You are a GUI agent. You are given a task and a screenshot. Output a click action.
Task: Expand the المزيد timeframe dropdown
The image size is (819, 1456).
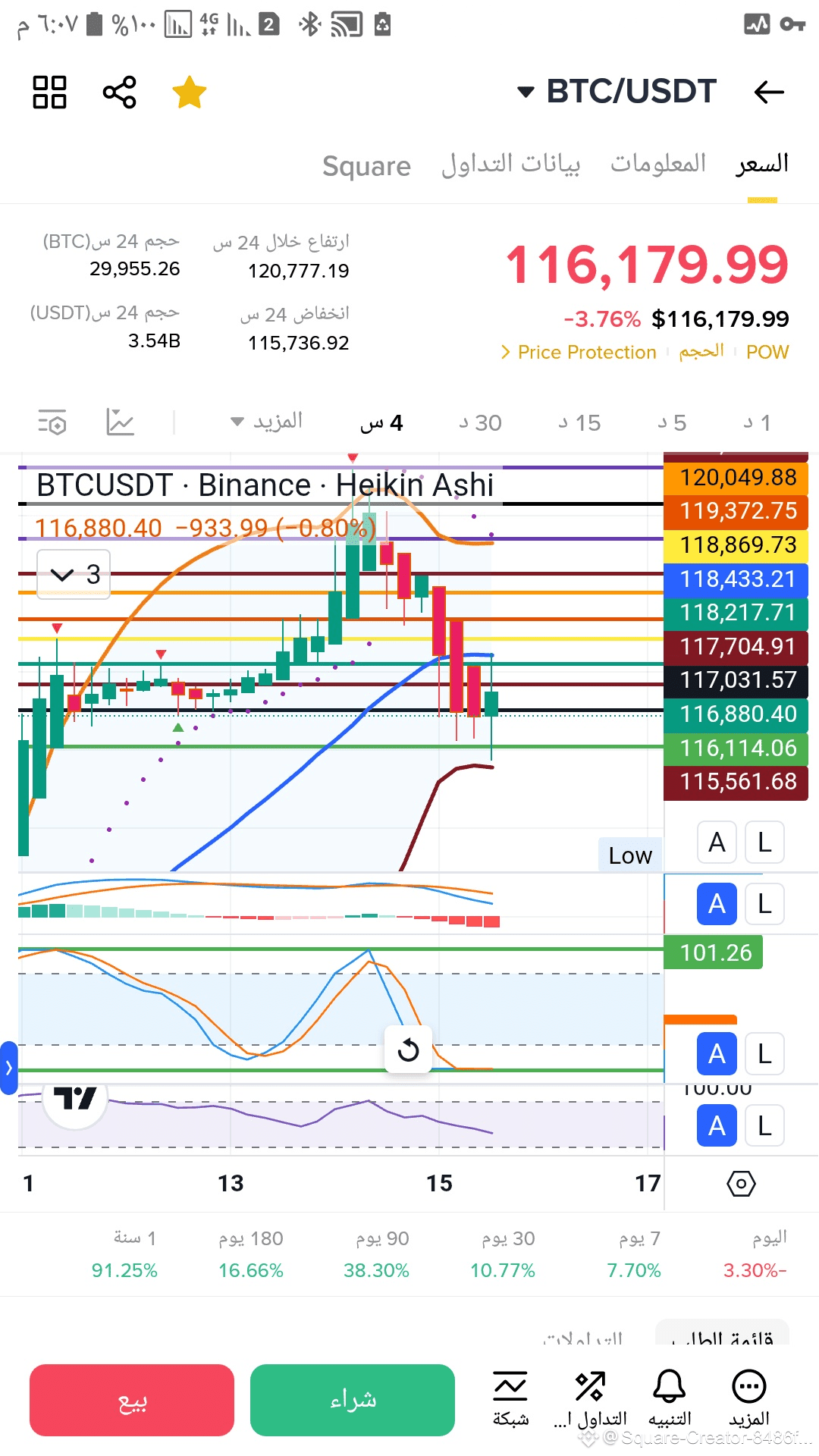click(267, 422)
